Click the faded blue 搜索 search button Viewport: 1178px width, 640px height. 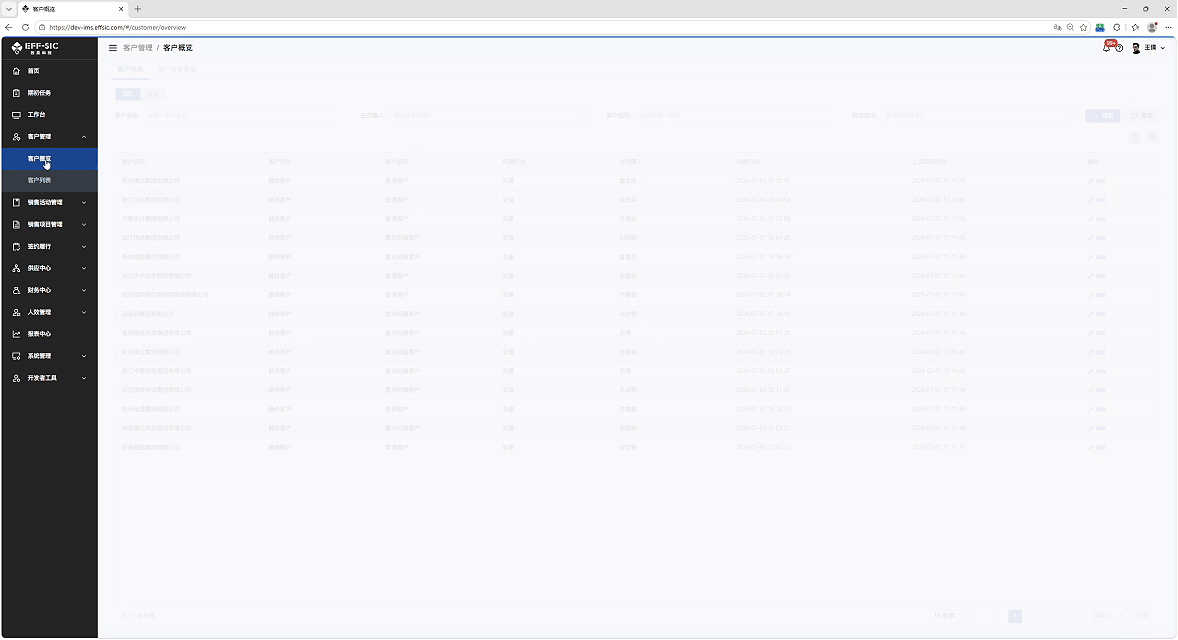[x=1103, y=116]
